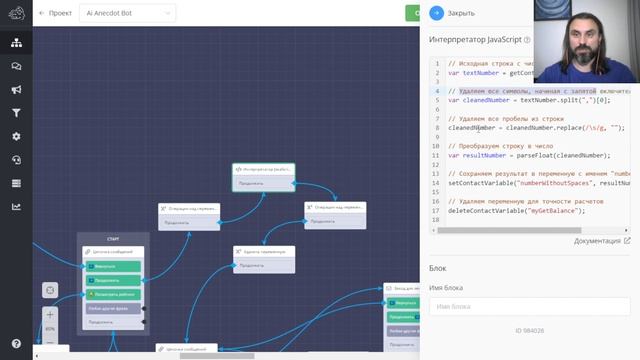This screenshot has height=360, width=640.
Task: Click line number 1 in code gutter
Action: (437, 64)
